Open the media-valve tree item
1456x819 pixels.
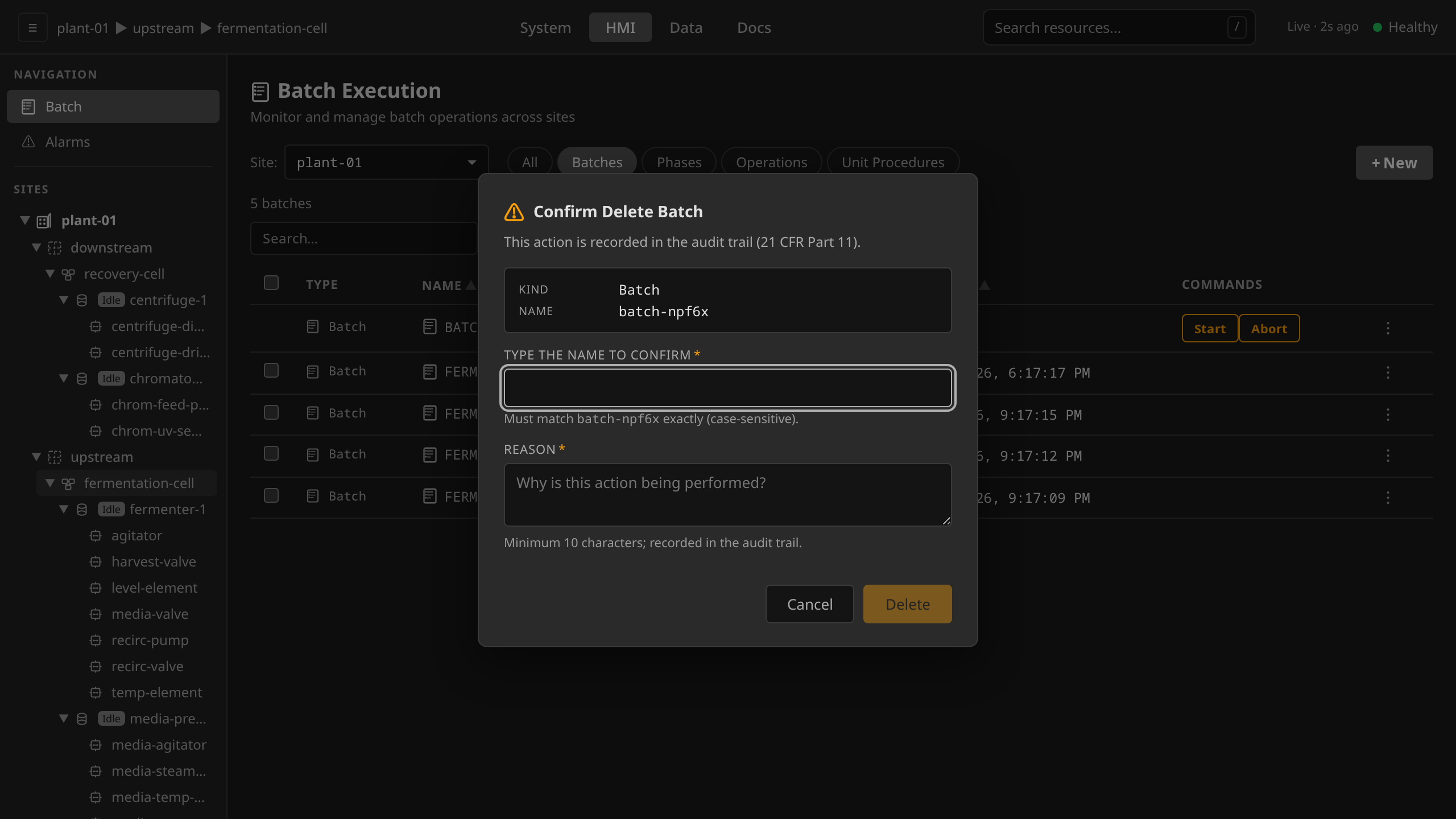click(x=150, y=614)
